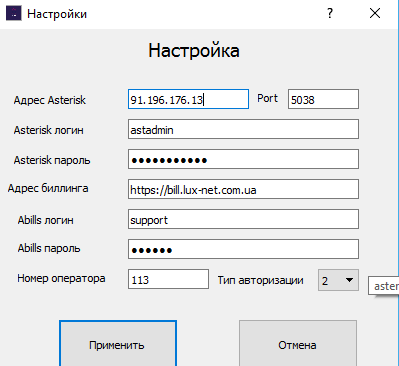
Task: Click the Адрес биллинга label
Action: tap(48, 188)
